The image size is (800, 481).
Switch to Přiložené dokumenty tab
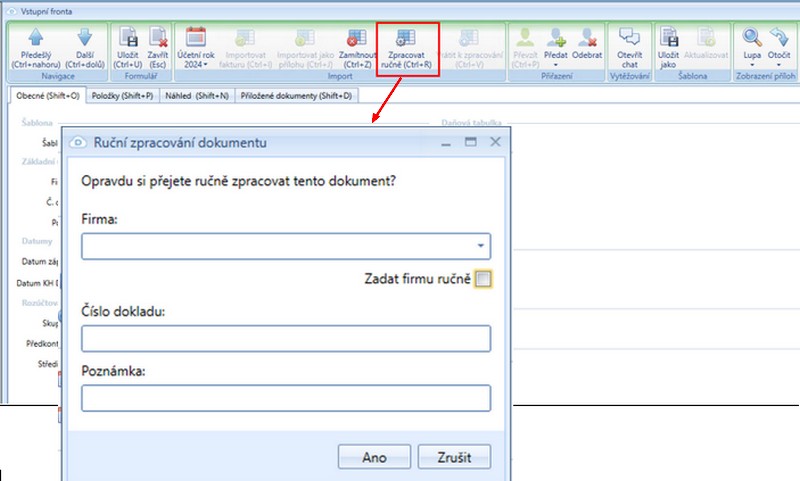pos(295,96)
